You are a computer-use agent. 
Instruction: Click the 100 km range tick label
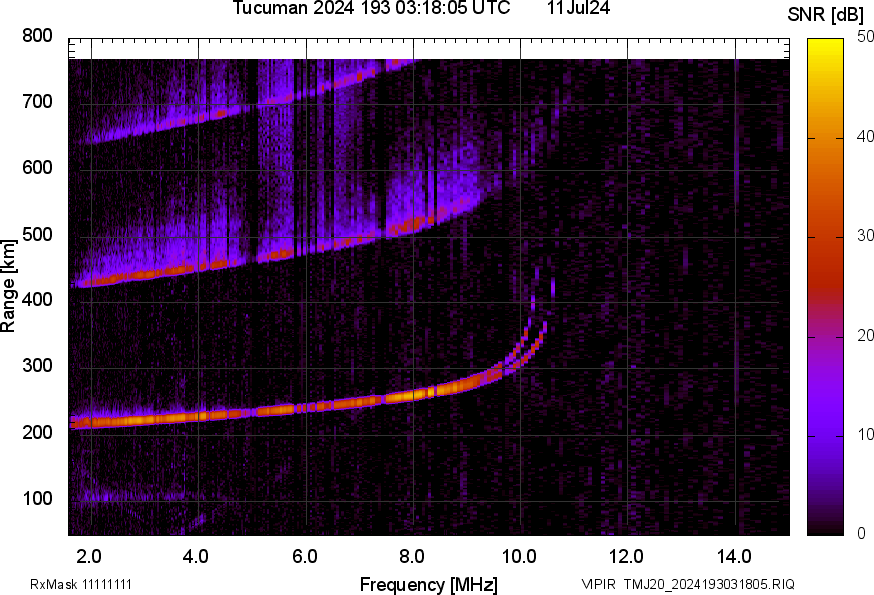[36, 499]
